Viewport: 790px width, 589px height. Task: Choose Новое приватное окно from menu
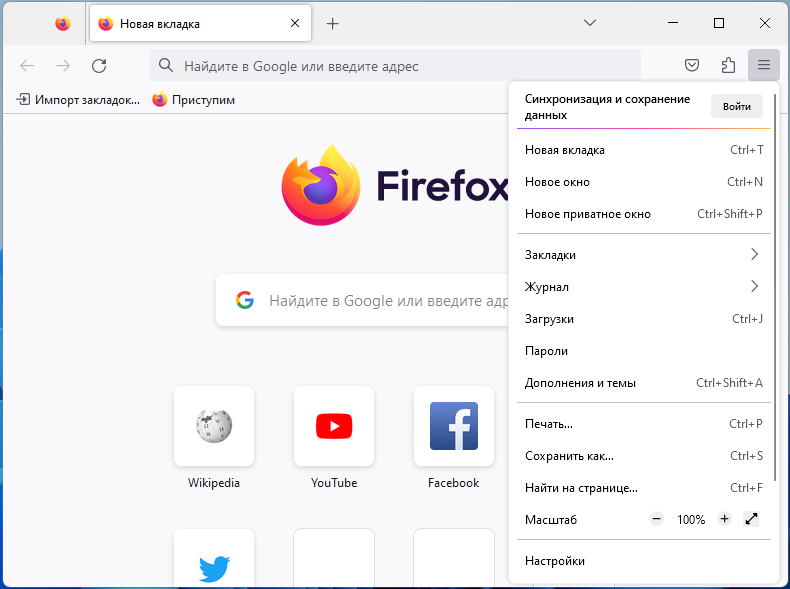[x=644, y=214]
